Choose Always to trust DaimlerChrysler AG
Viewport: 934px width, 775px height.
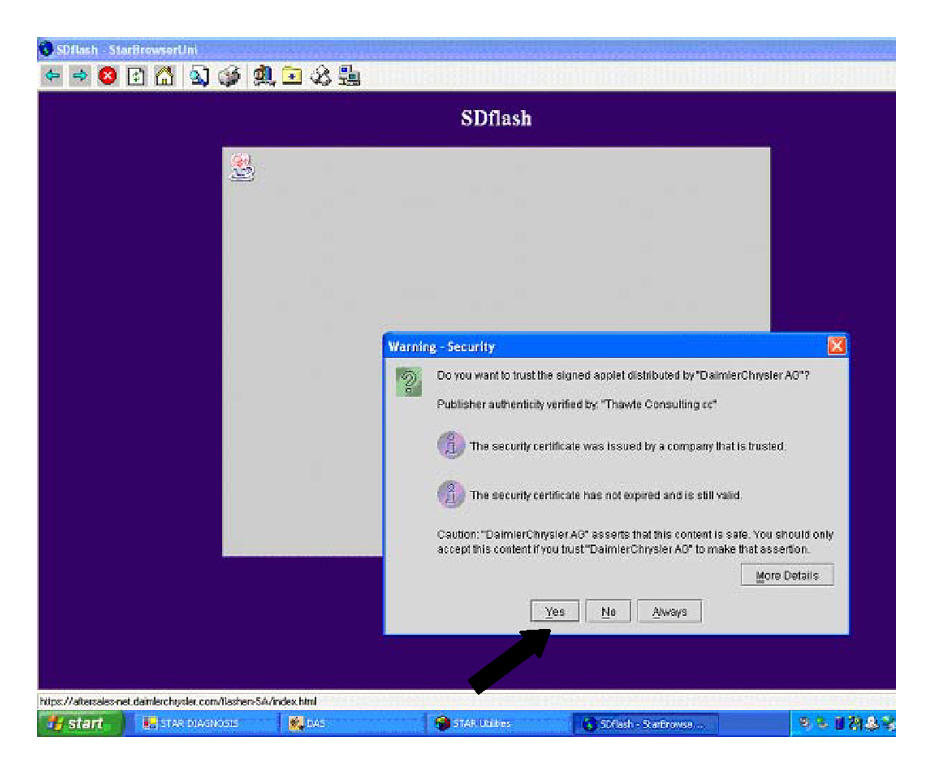(669, 612)
